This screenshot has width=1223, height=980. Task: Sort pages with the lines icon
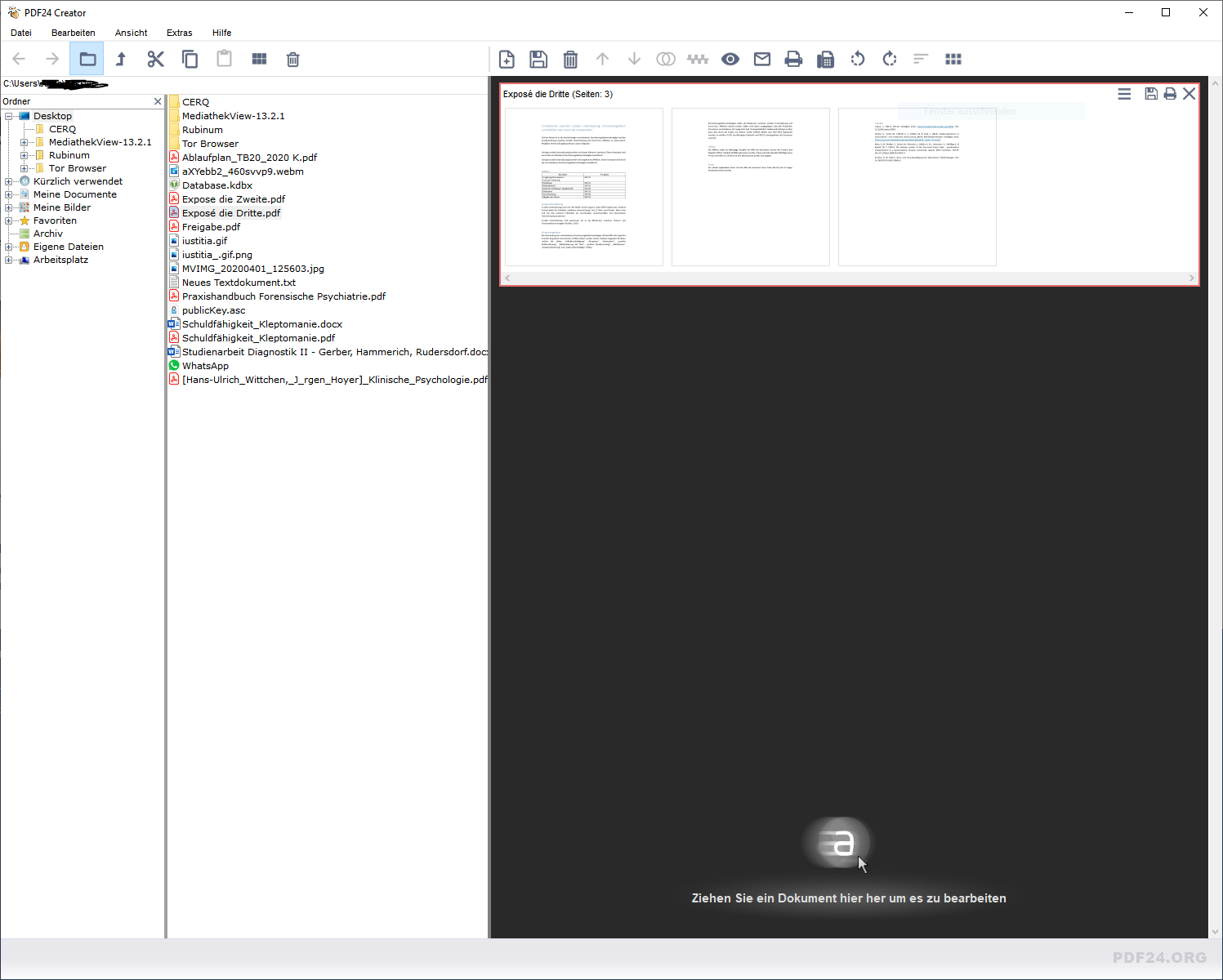(x=921, y=59)
